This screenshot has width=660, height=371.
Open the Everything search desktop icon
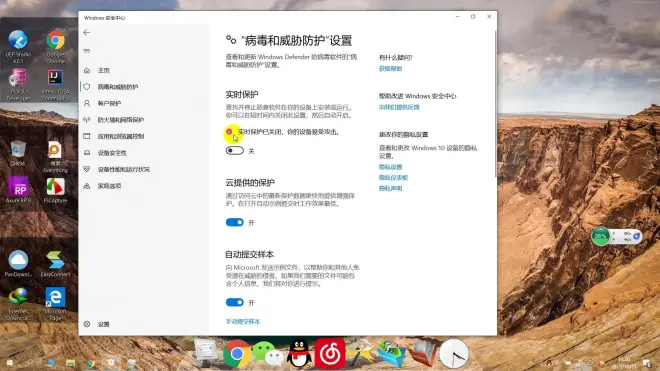[x=55, y=157]
